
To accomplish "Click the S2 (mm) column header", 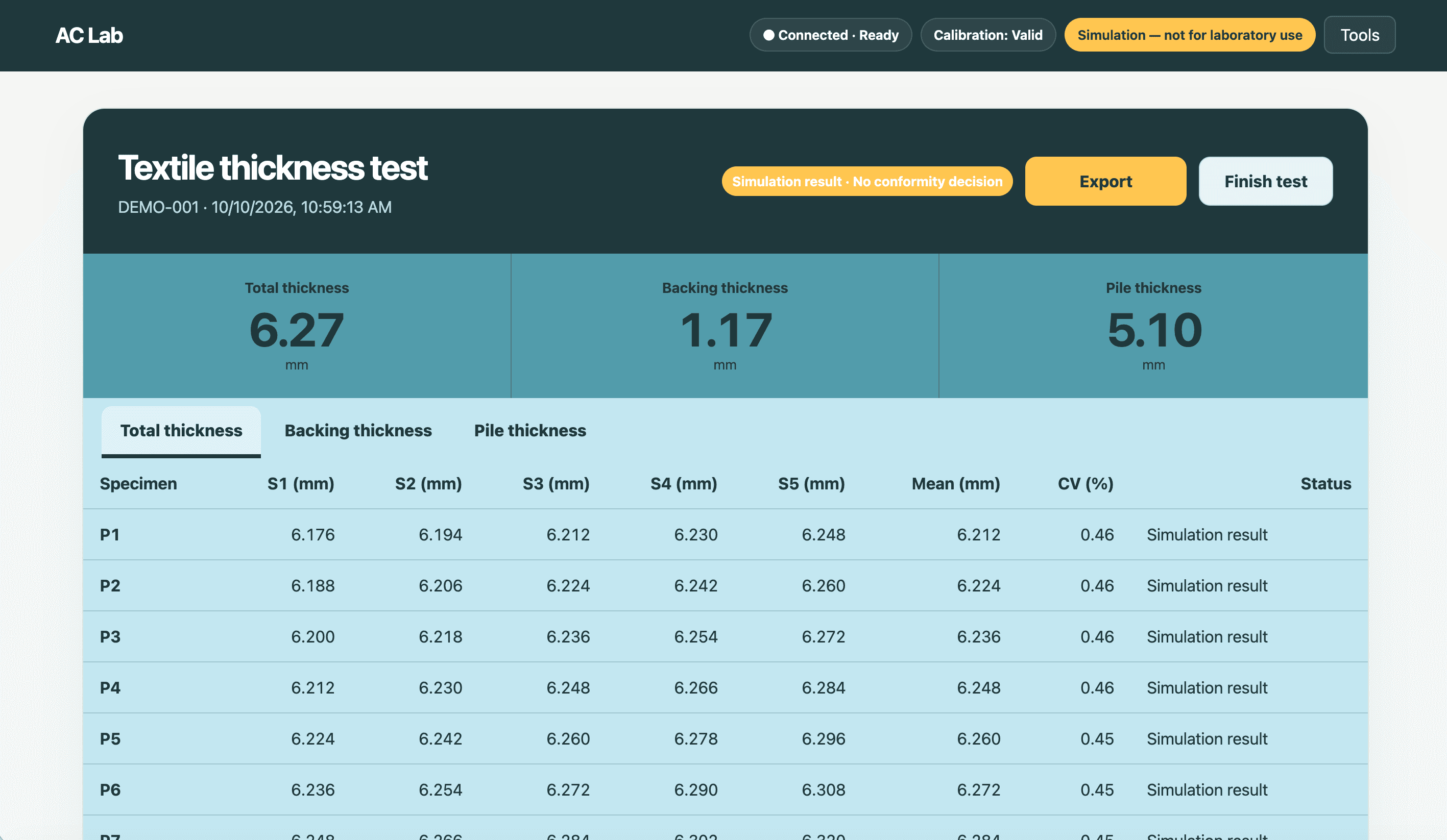I will (x=428, y=484).
